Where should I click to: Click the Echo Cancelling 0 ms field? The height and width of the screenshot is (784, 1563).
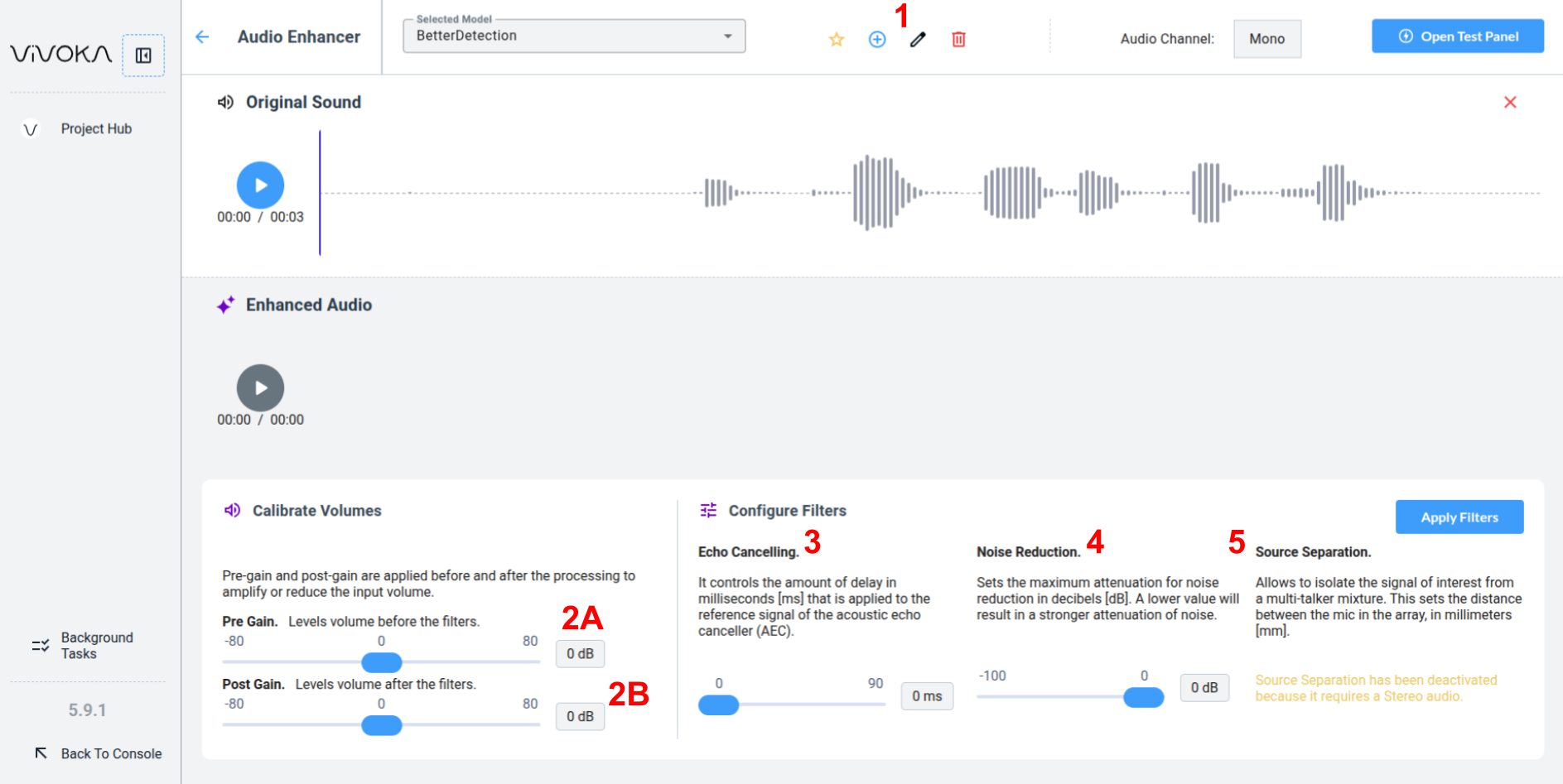pyautogui.click(x=927, y=696)
